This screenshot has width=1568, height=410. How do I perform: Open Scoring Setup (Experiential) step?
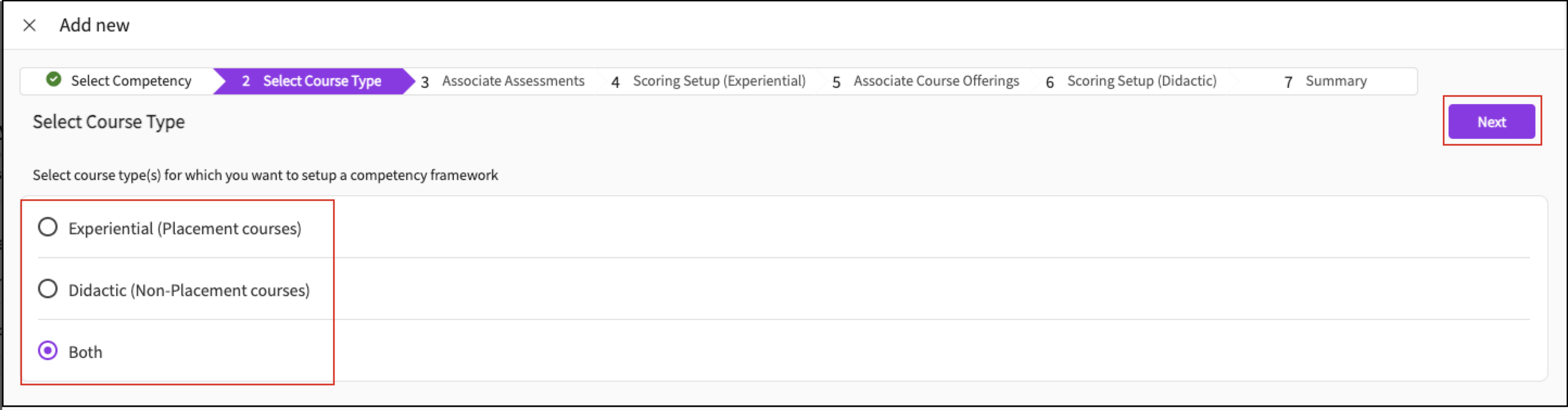point(718,81)
